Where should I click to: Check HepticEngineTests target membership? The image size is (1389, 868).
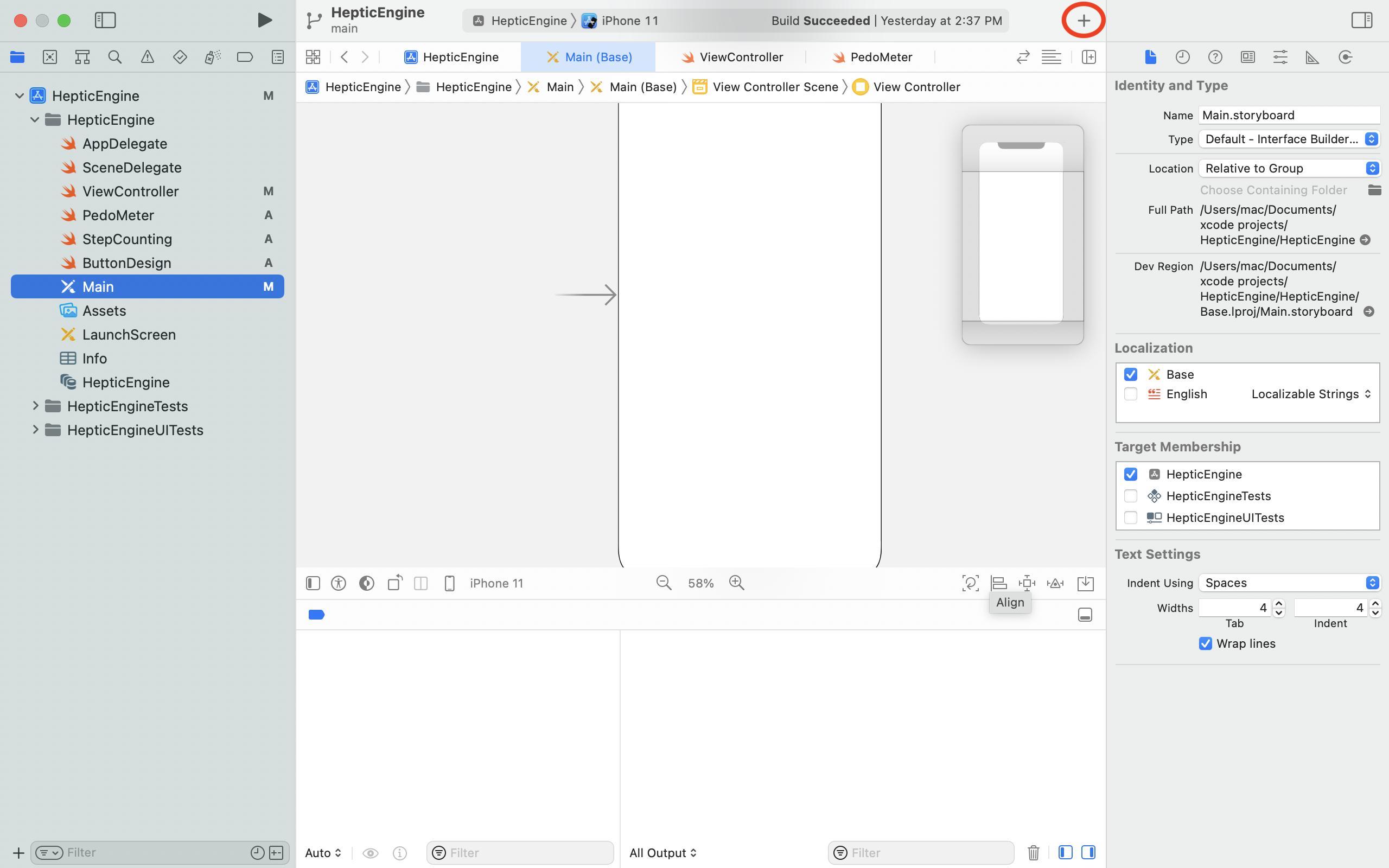tap(1130, 496)
